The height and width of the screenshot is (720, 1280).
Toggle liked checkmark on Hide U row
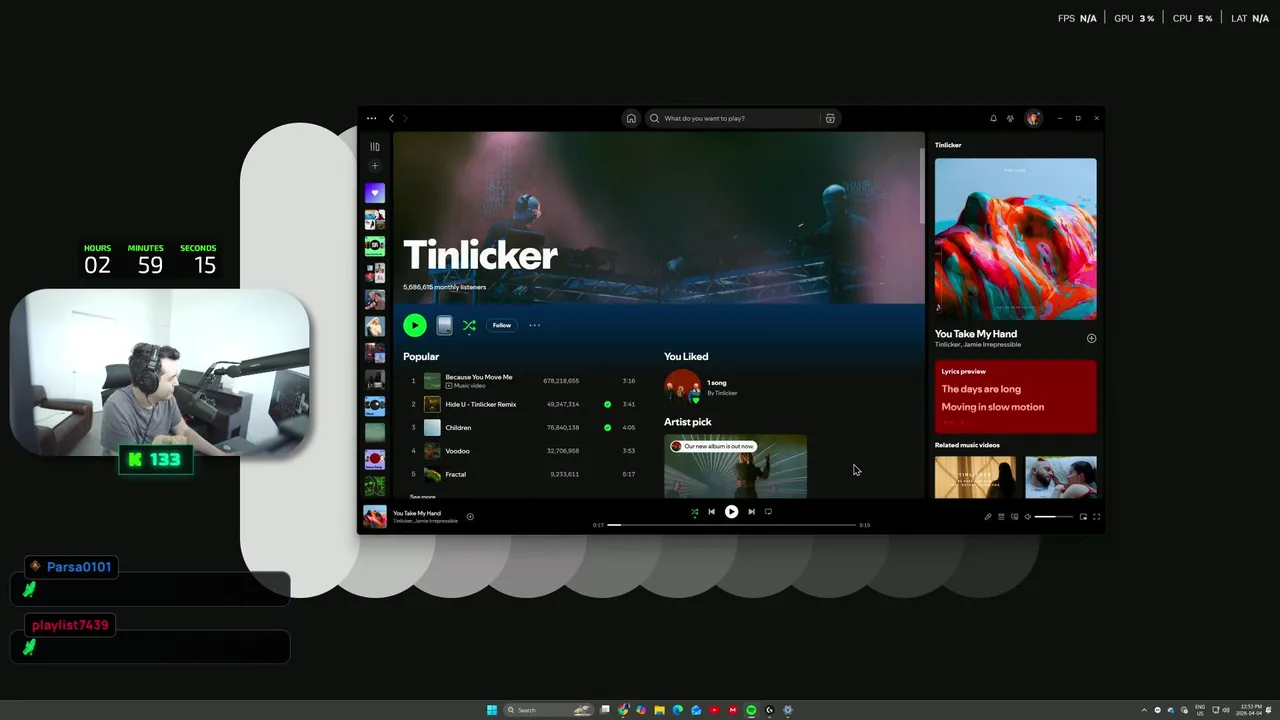tap(607, 404)
